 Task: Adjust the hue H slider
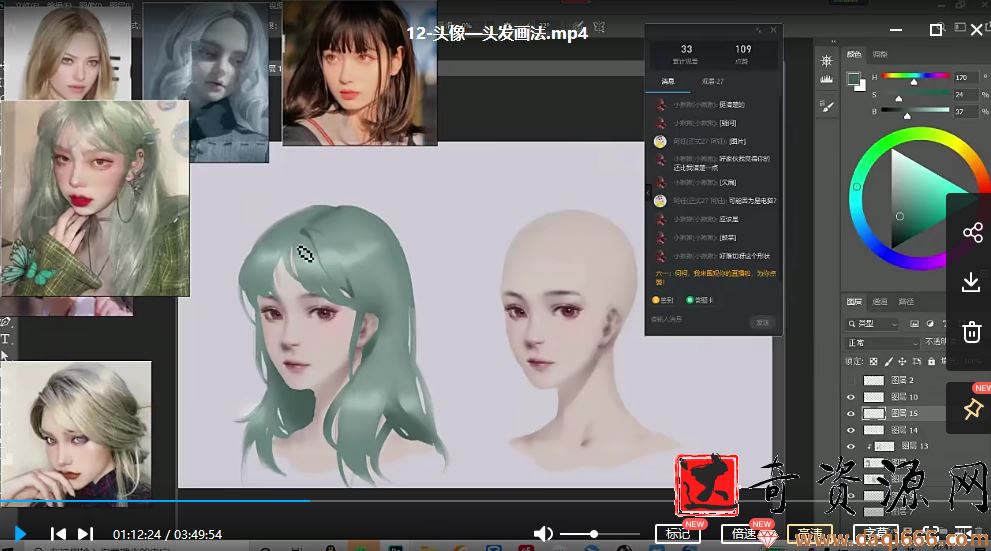click(x=916, y=76)
